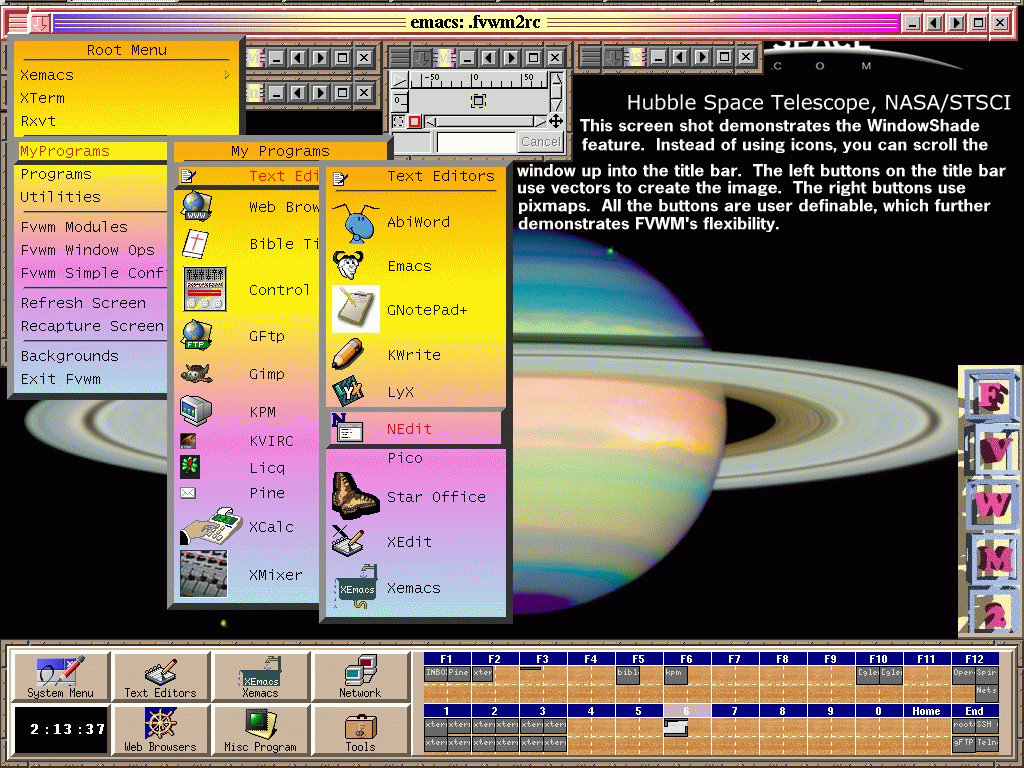Click the vertical scrollbar thumb in ruler window

tap(556, 92)
